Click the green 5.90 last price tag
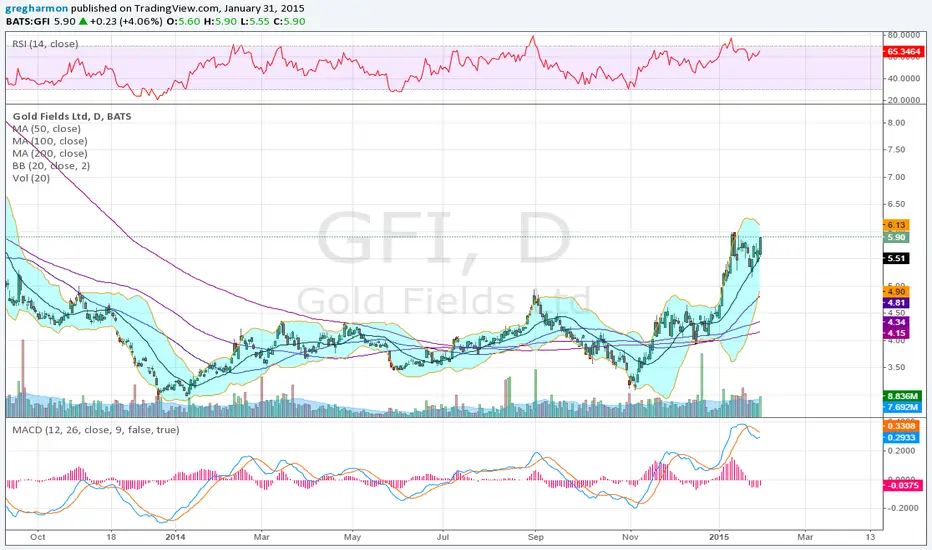The image size is (932, 550). [896, 237]
